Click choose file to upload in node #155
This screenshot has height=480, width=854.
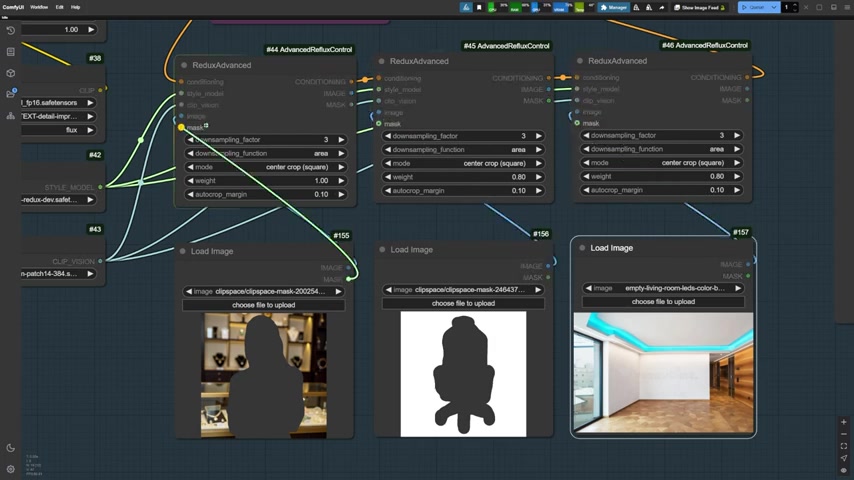264,305
